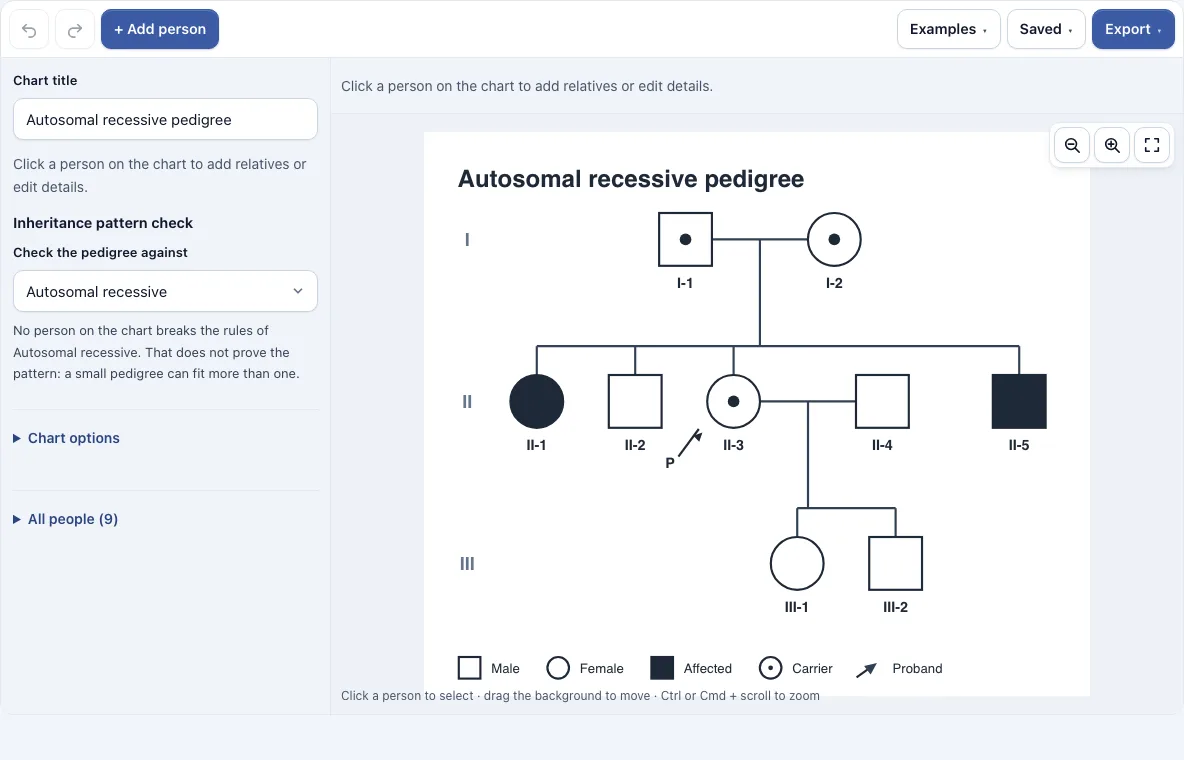Select affected female II-1
This screenshot has width=1184, height=760.
tap(536, 401)
